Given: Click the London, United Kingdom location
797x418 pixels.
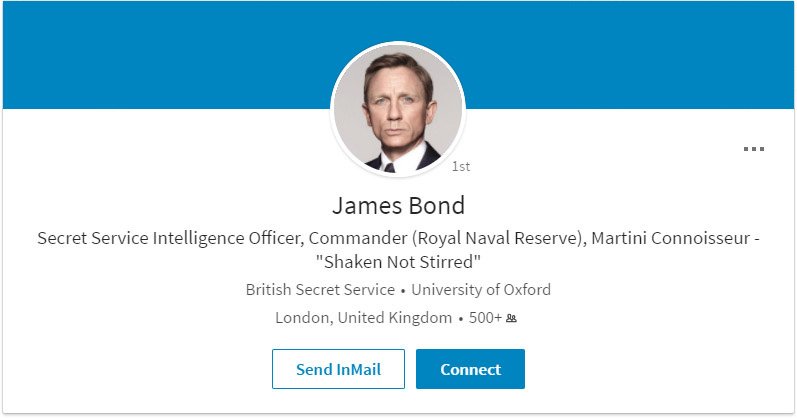Looking at the screenshot, I should pyautogui.click(x=363, y=318).
